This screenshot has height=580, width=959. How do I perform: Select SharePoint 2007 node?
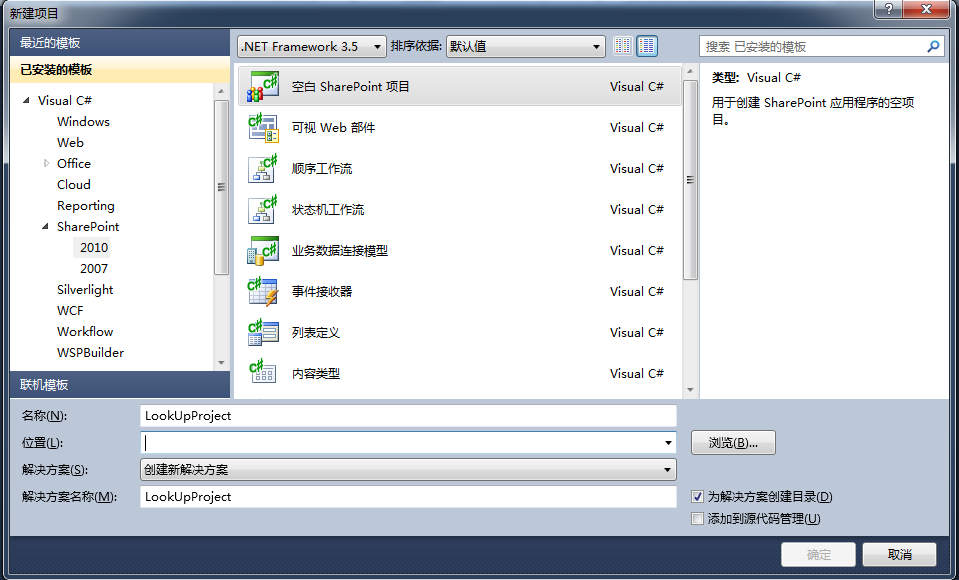(94, 269)
